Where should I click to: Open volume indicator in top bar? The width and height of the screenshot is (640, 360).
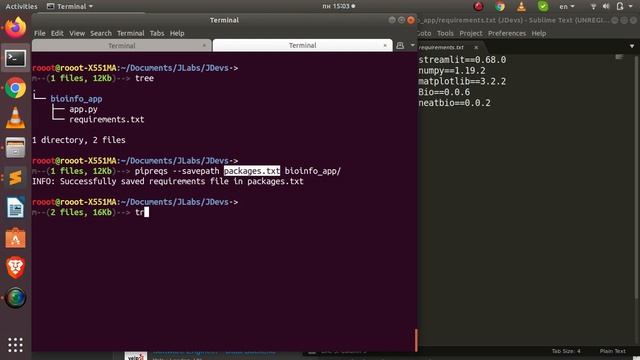[x=606, y=6]
